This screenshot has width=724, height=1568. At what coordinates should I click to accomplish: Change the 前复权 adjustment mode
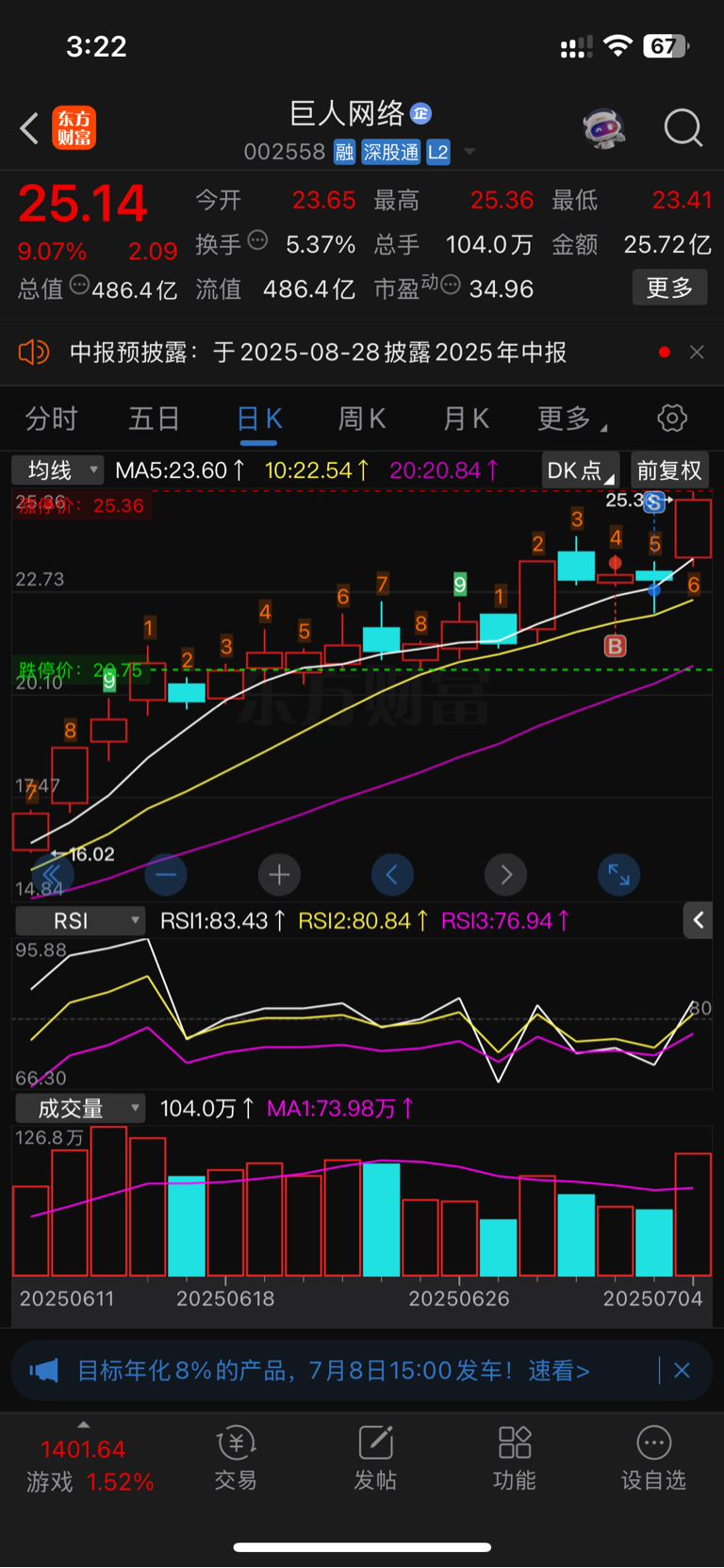coord(668,470)
